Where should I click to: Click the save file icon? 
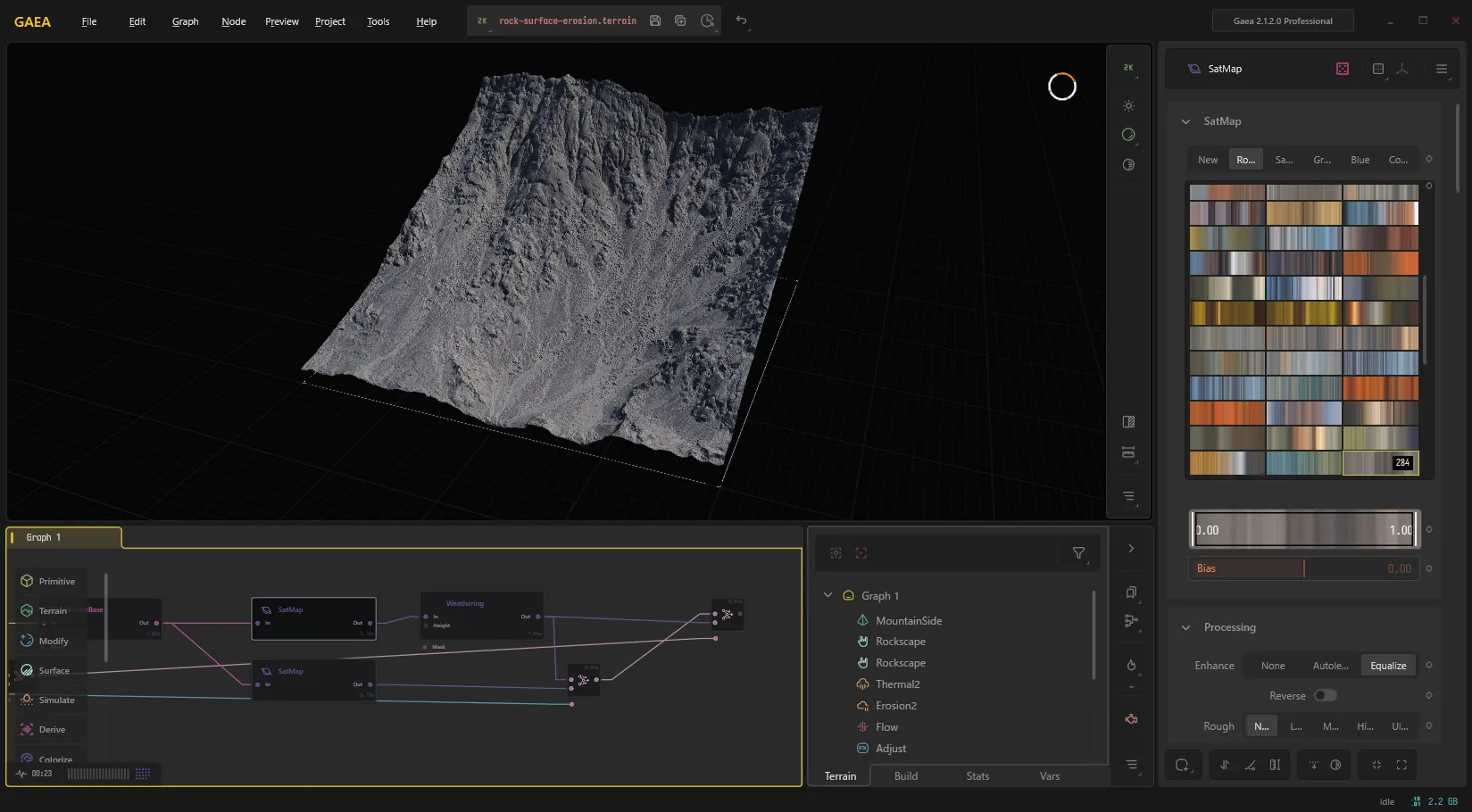tap(655, 21)
